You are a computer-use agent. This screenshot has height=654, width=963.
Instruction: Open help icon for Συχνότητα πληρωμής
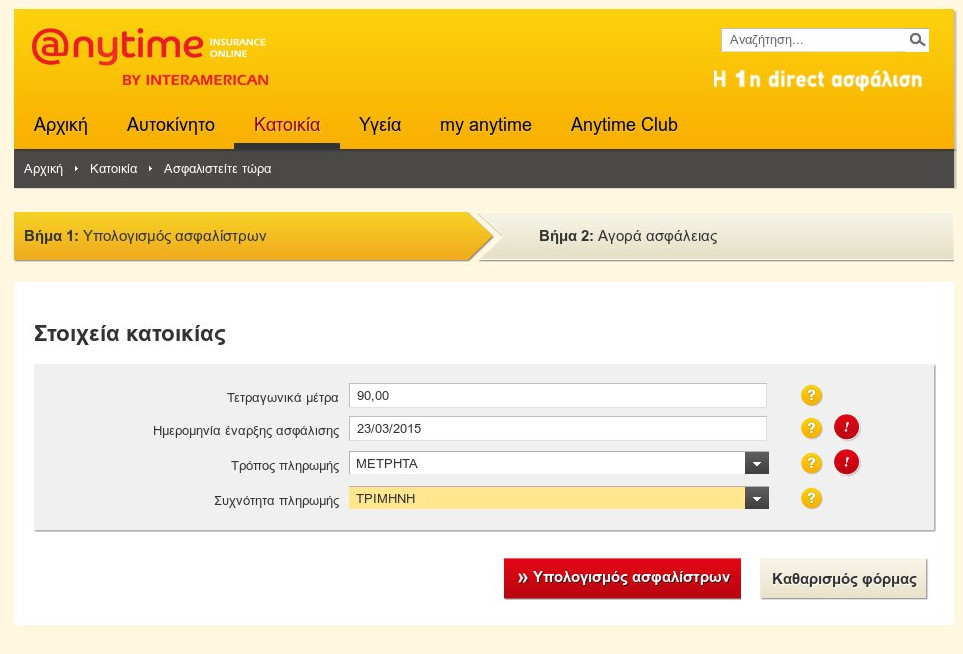pos(812,498)
